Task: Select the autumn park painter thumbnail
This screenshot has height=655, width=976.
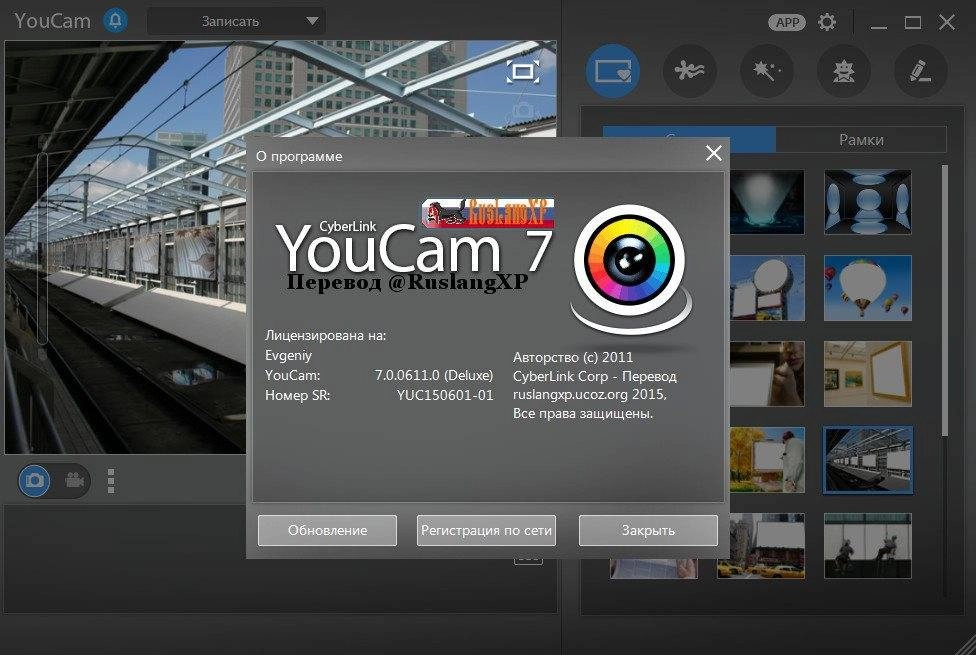Action: pyautogui.click(x=767, y=459)
